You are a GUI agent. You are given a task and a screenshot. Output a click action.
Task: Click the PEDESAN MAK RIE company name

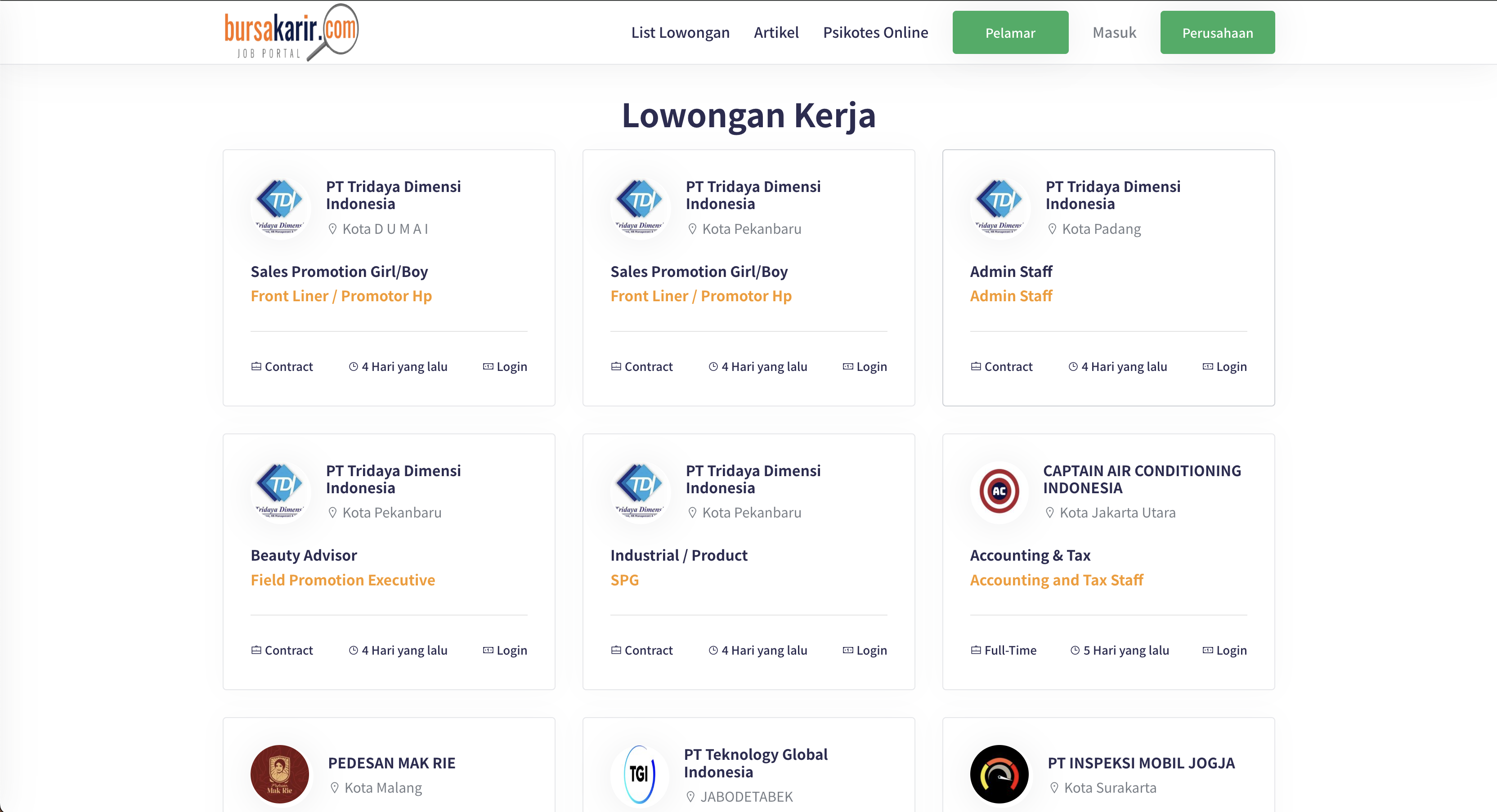pyautogui.click(x=391, y=763)
